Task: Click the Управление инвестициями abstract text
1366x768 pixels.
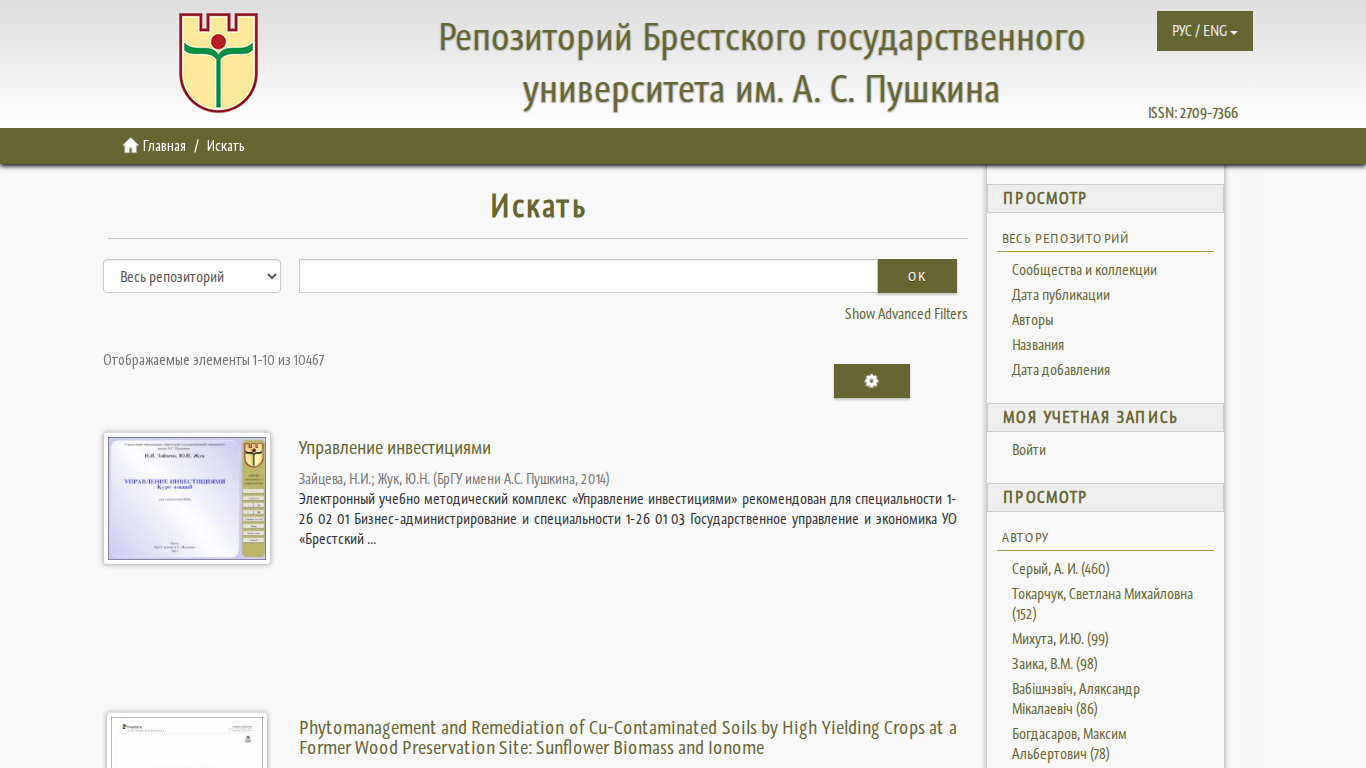Action: point(628,519)
